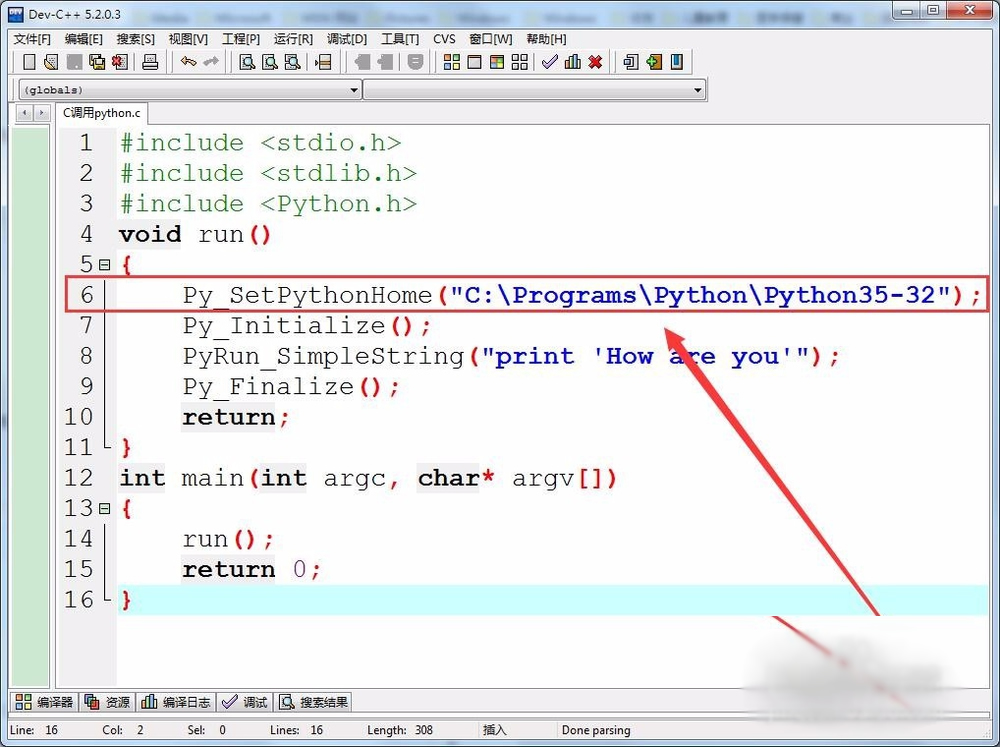Click the Save file toolbar icon
Viewport: 1000px width, 747px height.
[x=74, y=62]
